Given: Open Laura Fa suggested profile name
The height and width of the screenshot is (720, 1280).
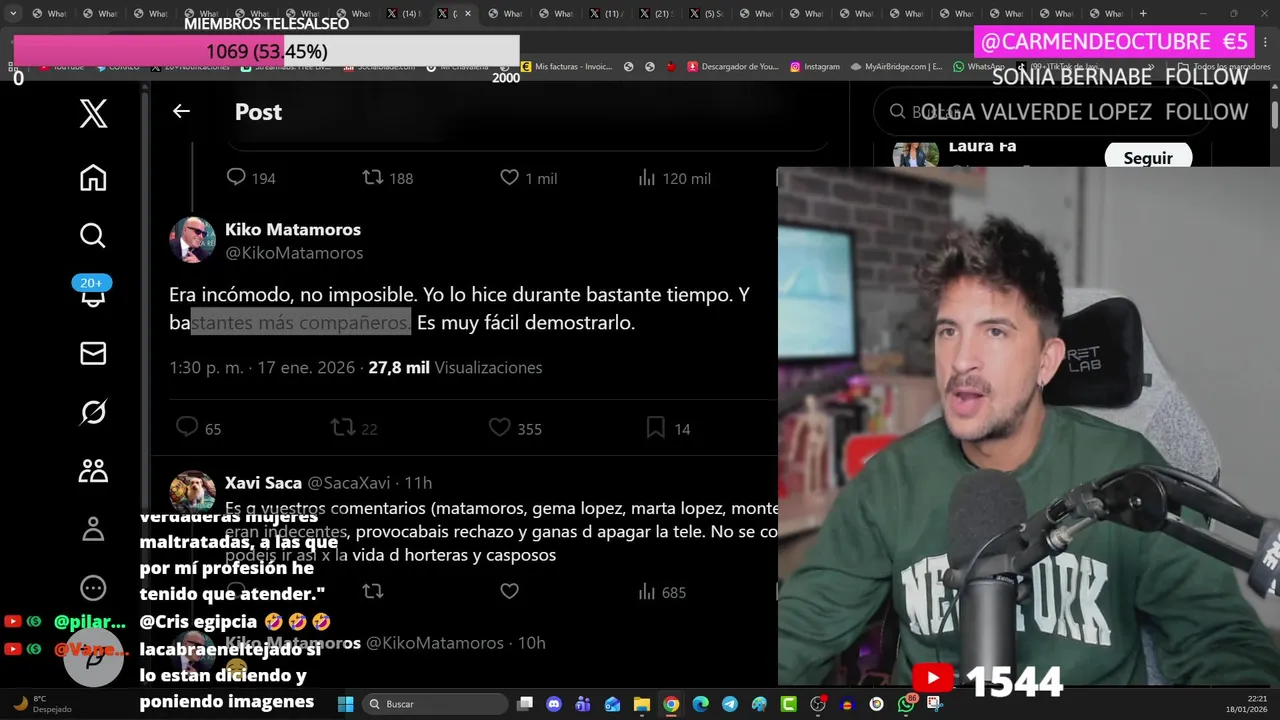Looking at the screenshot, I should point(982,146).
